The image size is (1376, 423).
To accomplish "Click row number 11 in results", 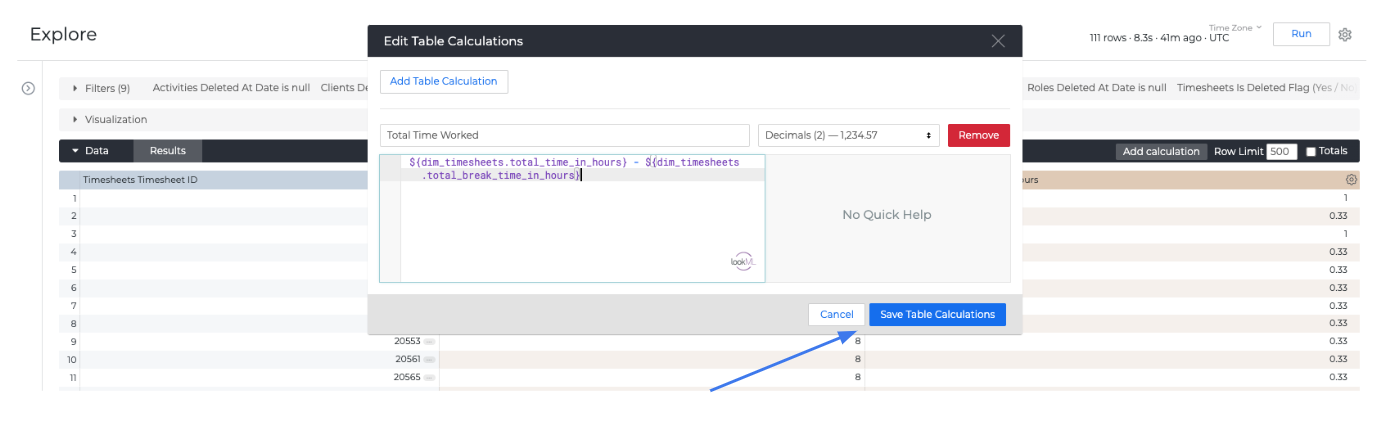I will click(72, 377).
